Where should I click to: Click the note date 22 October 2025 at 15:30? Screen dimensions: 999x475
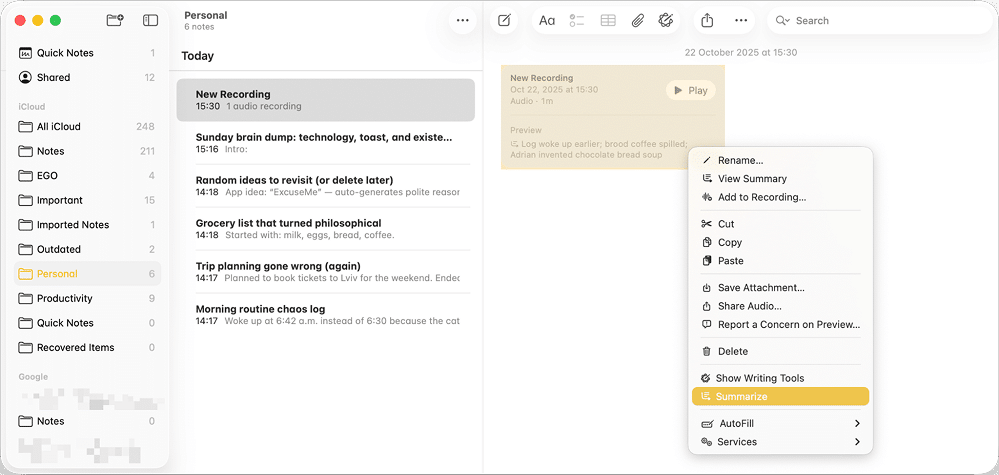coord(740,53)
